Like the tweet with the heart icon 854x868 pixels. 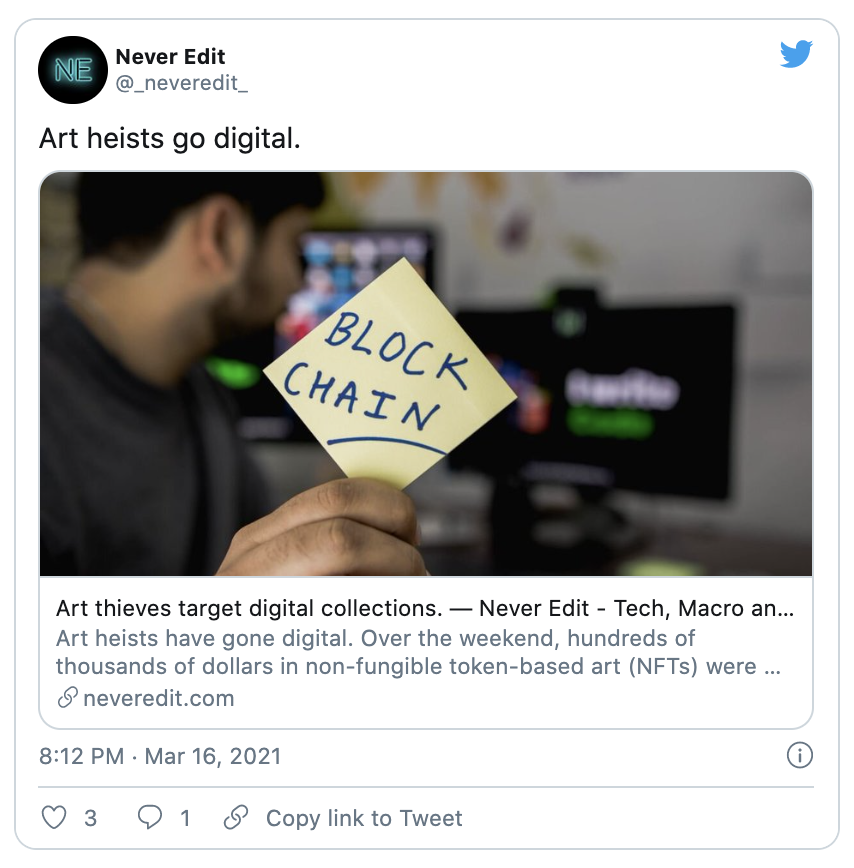(x=54, y=818)
